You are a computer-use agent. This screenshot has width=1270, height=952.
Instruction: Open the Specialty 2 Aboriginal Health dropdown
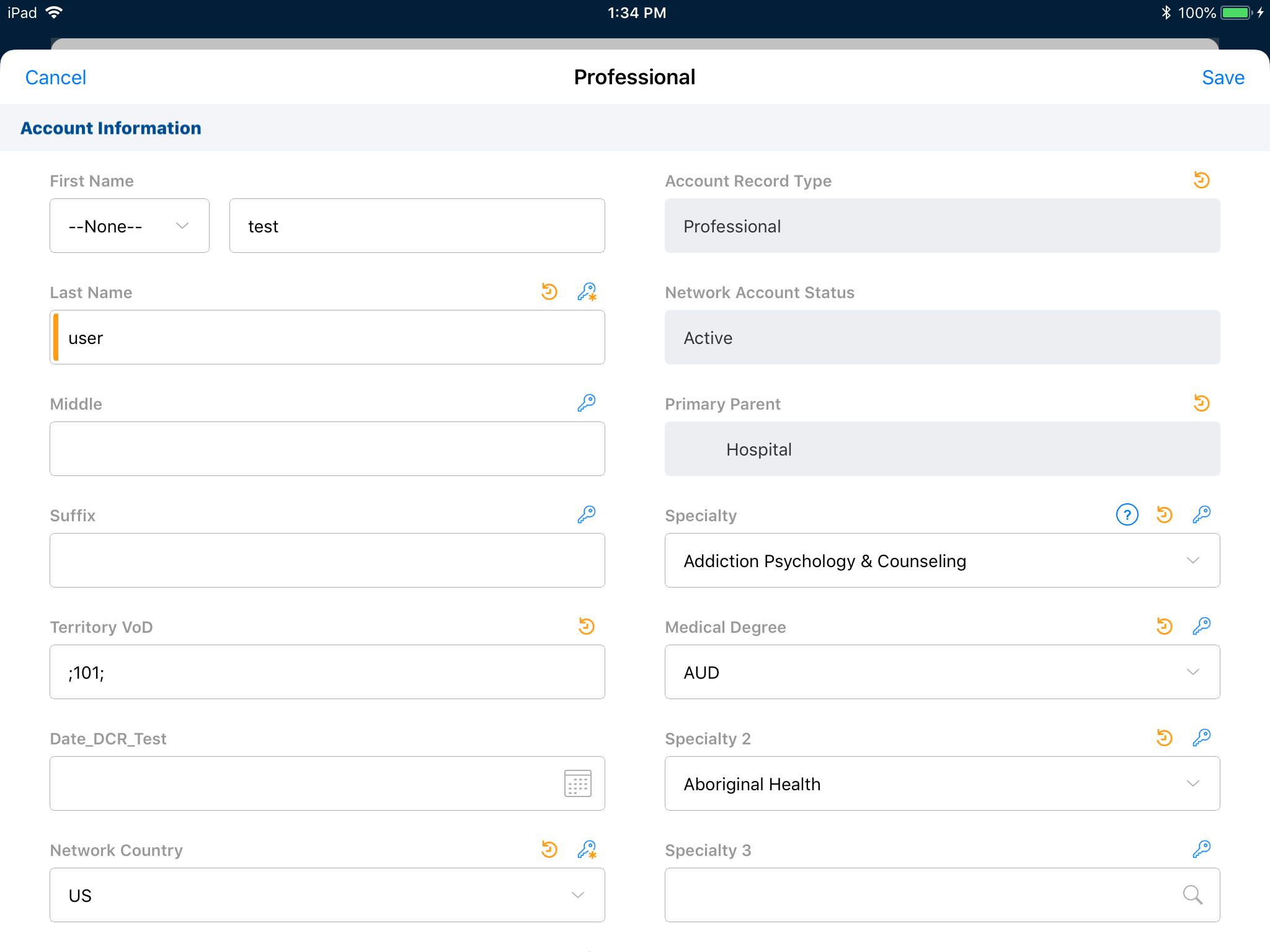point(941,783)
